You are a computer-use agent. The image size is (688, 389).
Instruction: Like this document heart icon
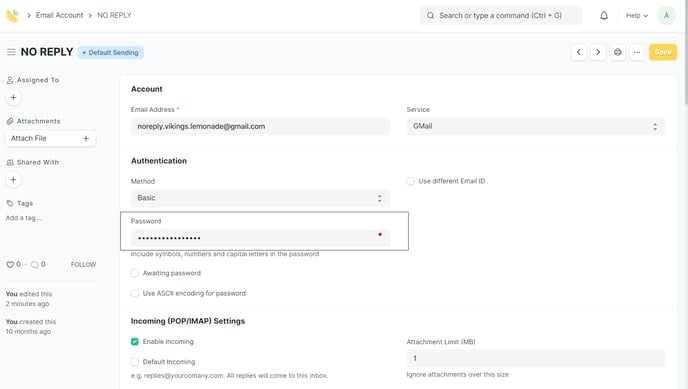pos(10,264)
